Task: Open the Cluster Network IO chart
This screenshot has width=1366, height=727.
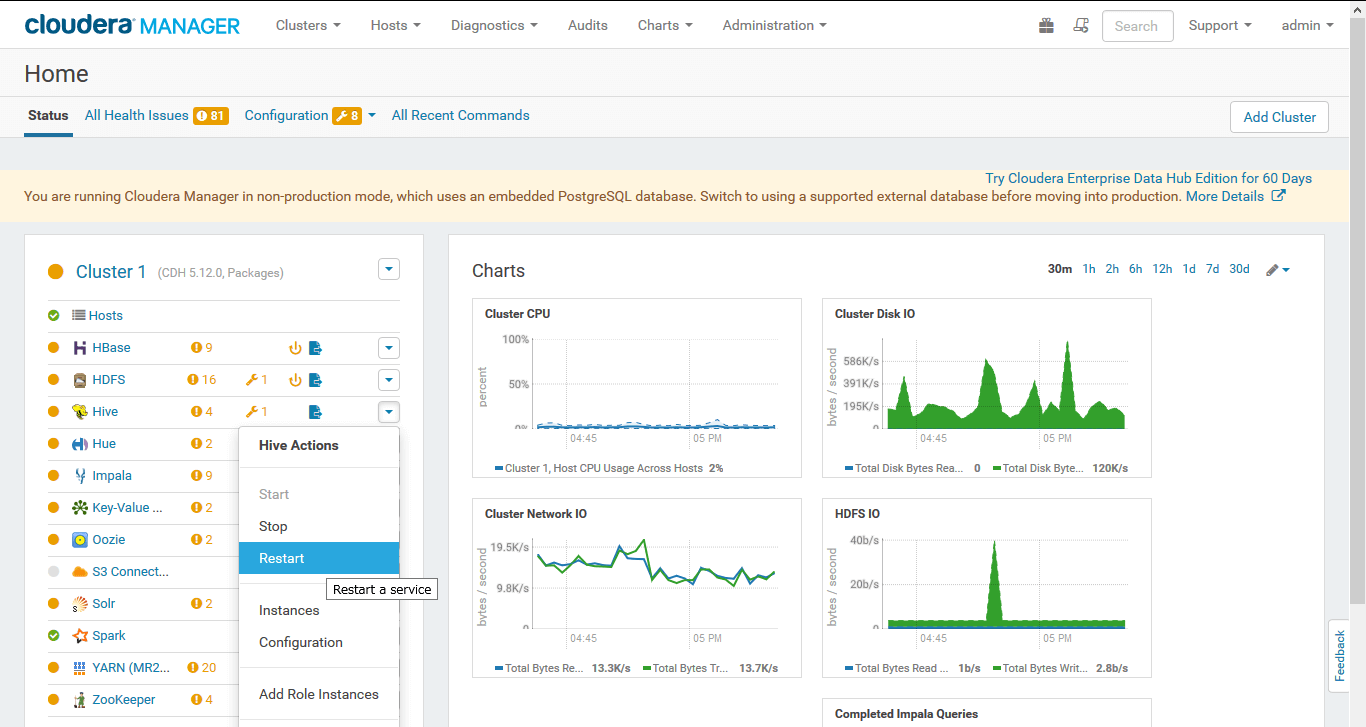Action: coord(637,588)
